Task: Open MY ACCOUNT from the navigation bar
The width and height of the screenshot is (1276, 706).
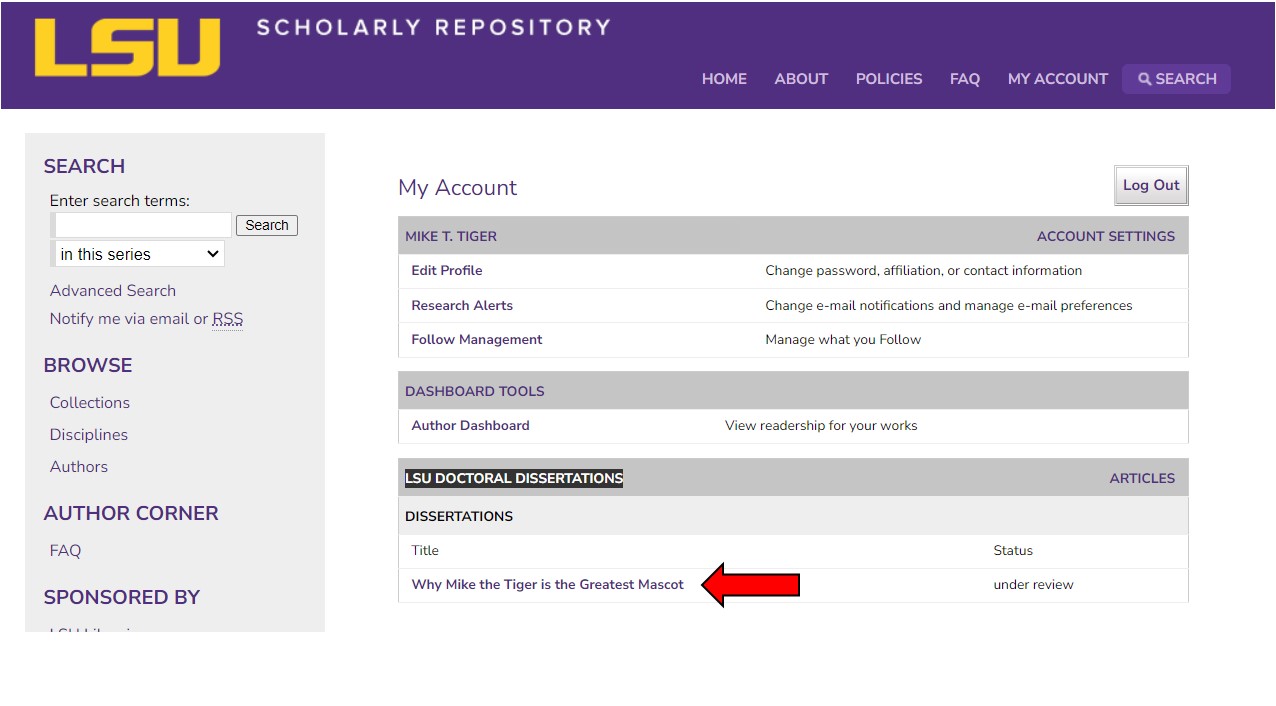Action: tap(1057, 79)
